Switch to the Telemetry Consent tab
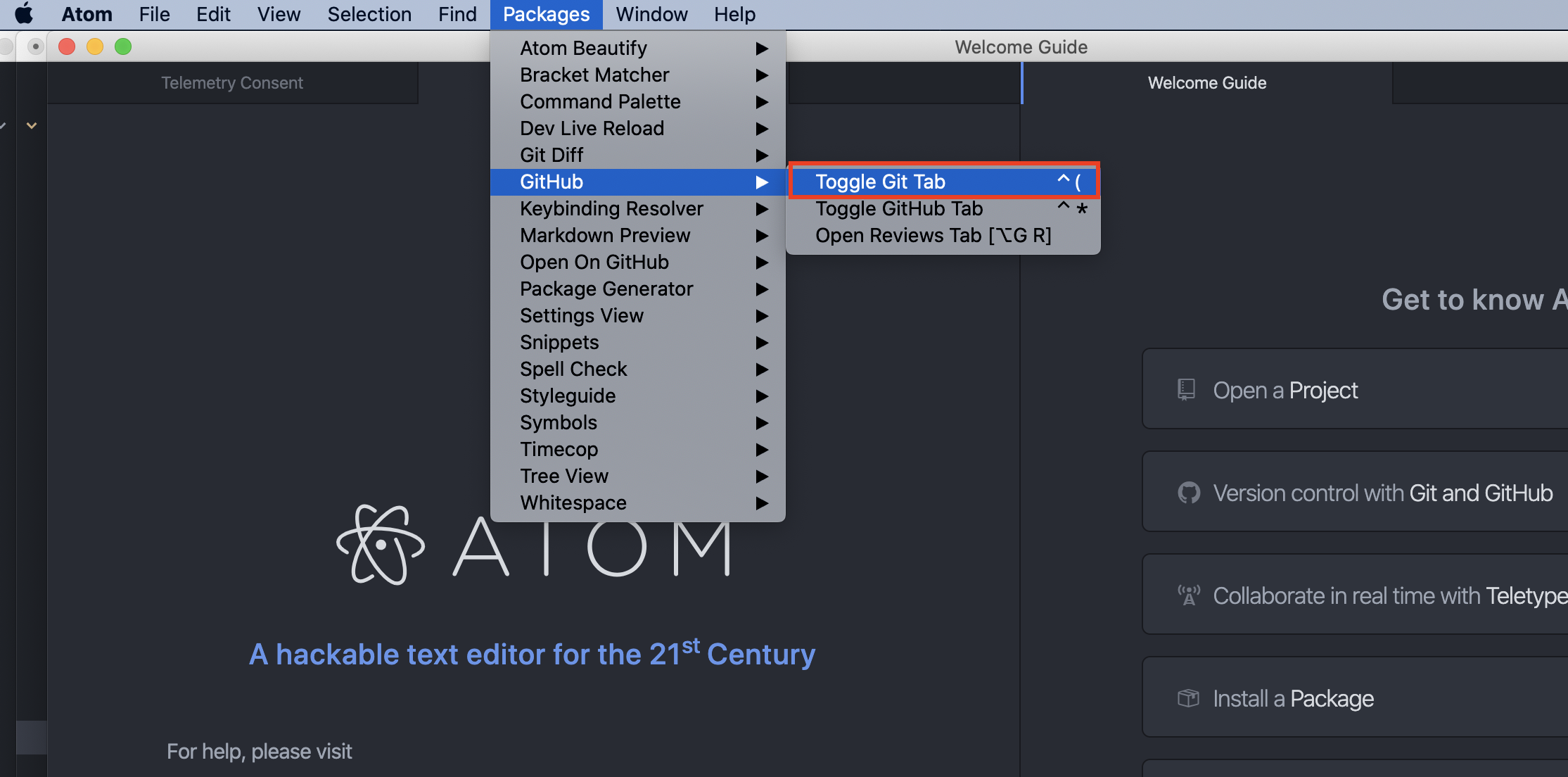1568x777 pixels. click(x=232, y=82)
